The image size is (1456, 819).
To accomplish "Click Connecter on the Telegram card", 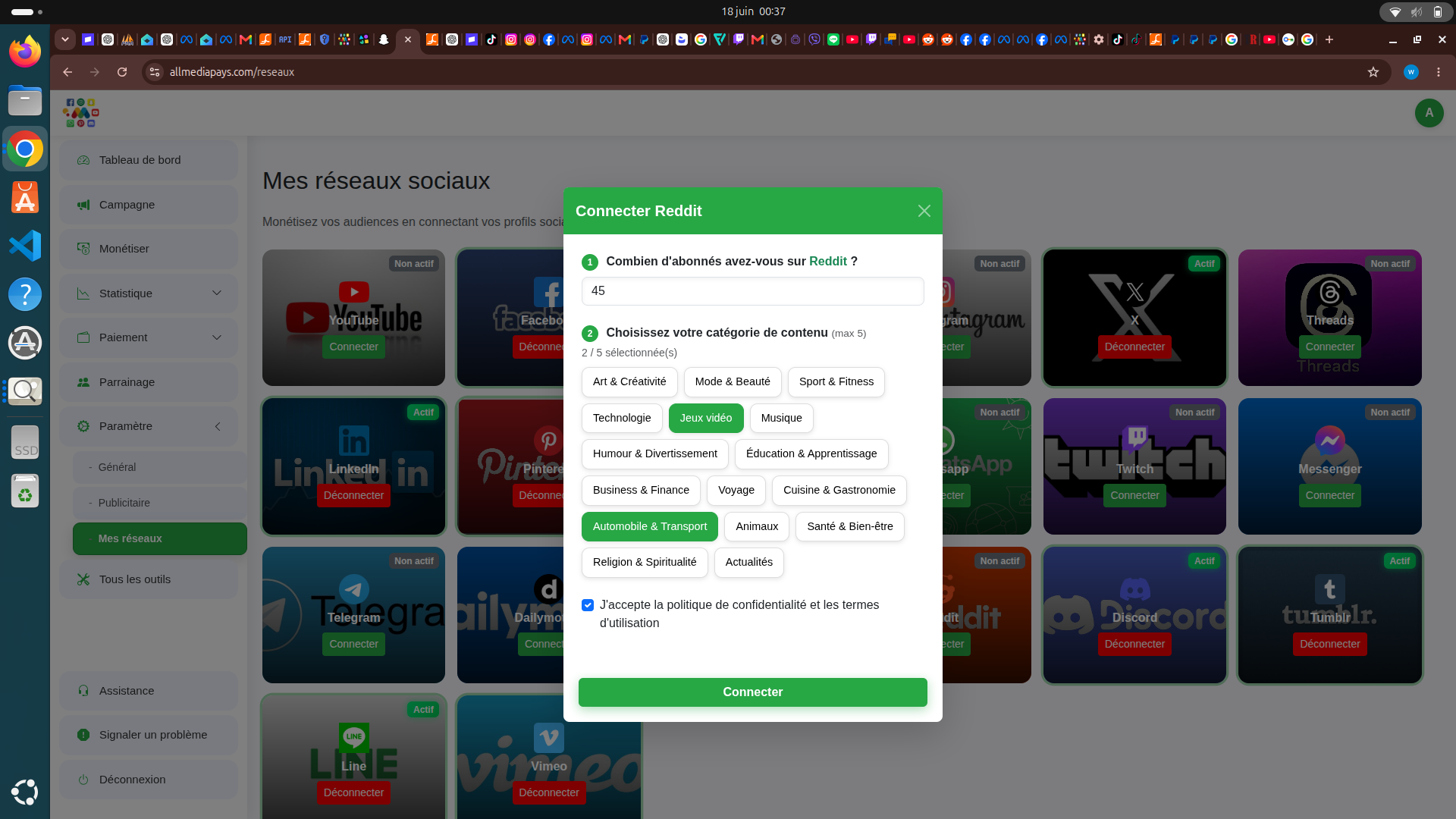I will 353,644.
